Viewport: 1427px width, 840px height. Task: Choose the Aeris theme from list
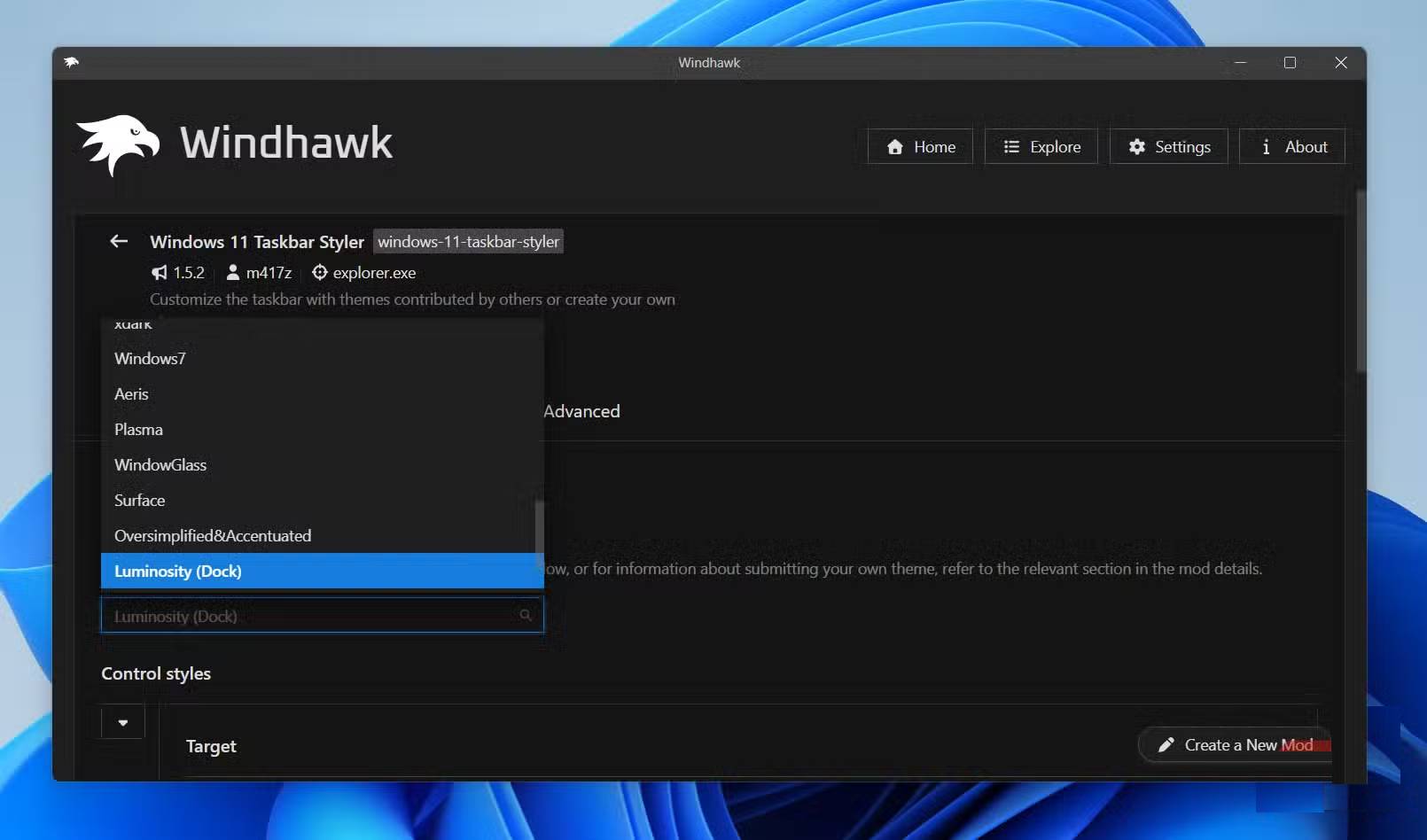[131, 394]
